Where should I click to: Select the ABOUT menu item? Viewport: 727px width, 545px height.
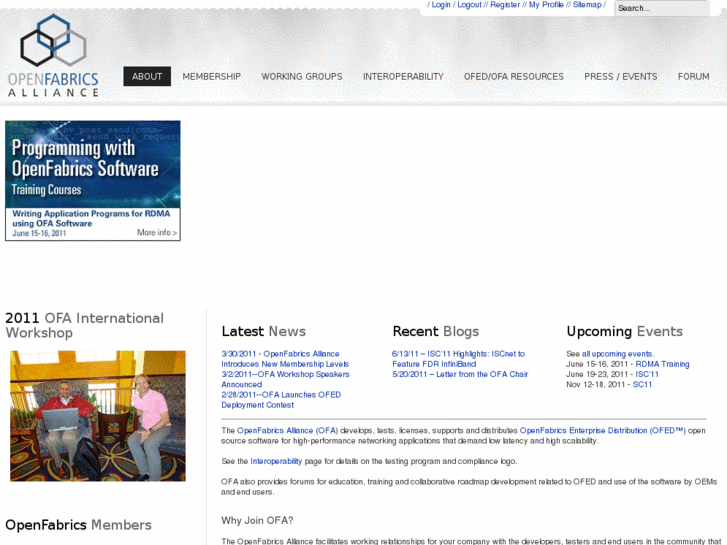pyautogui.click(x=147, y=76)
